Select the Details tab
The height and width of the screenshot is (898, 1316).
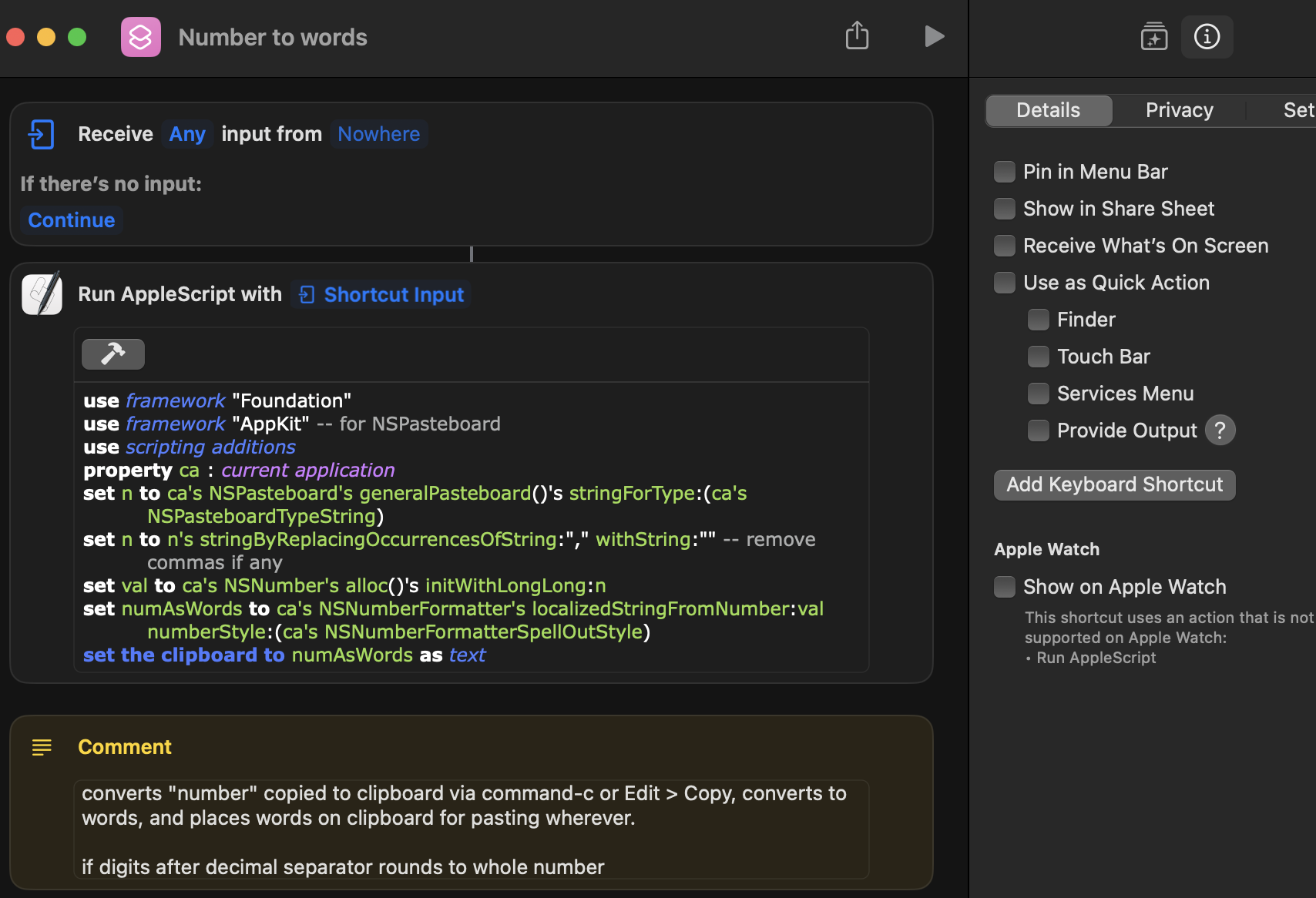[x=1048, y=110]
